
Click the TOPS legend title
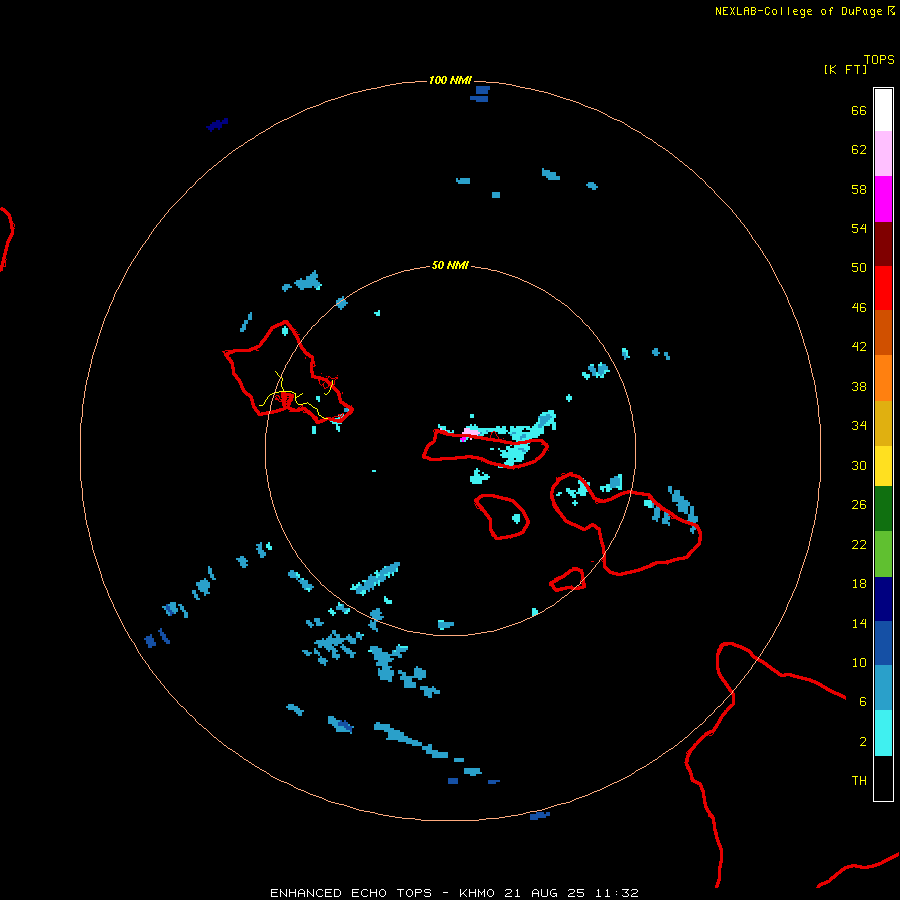(879, 59)
